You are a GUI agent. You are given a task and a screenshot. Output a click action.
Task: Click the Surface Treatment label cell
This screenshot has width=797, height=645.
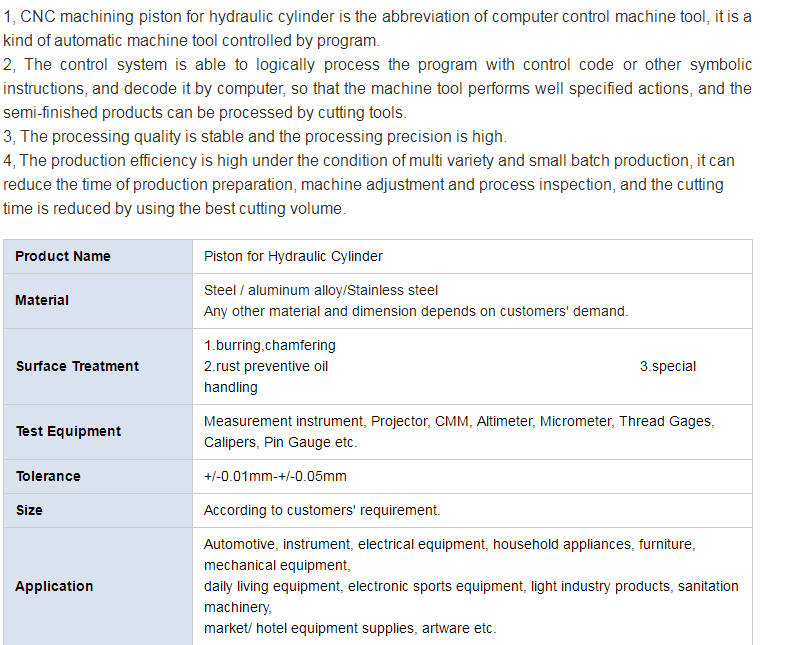click(77, 367)
